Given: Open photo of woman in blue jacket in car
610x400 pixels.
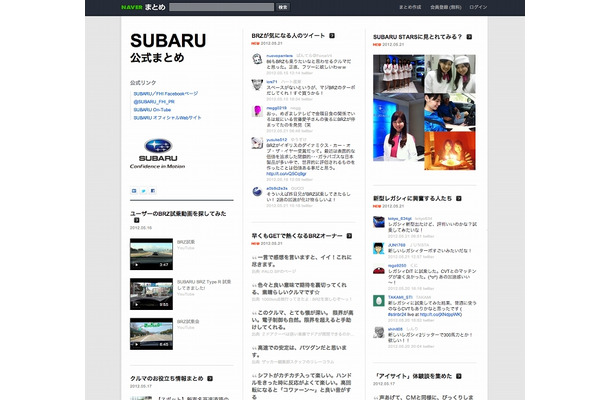Looking at the screenshot, I should coord(450,112).
